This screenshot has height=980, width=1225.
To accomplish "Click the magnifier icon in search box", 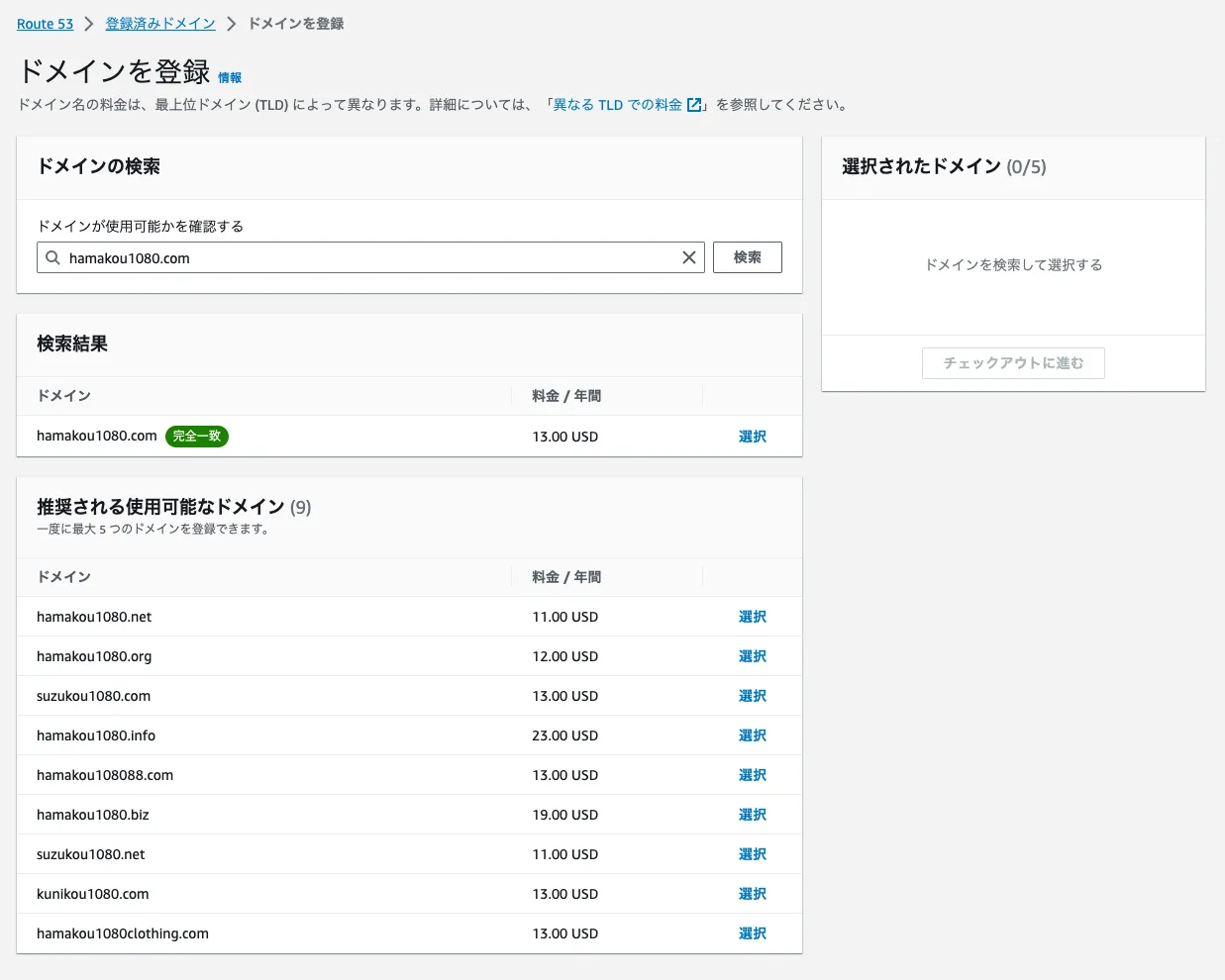I will 53,257.
